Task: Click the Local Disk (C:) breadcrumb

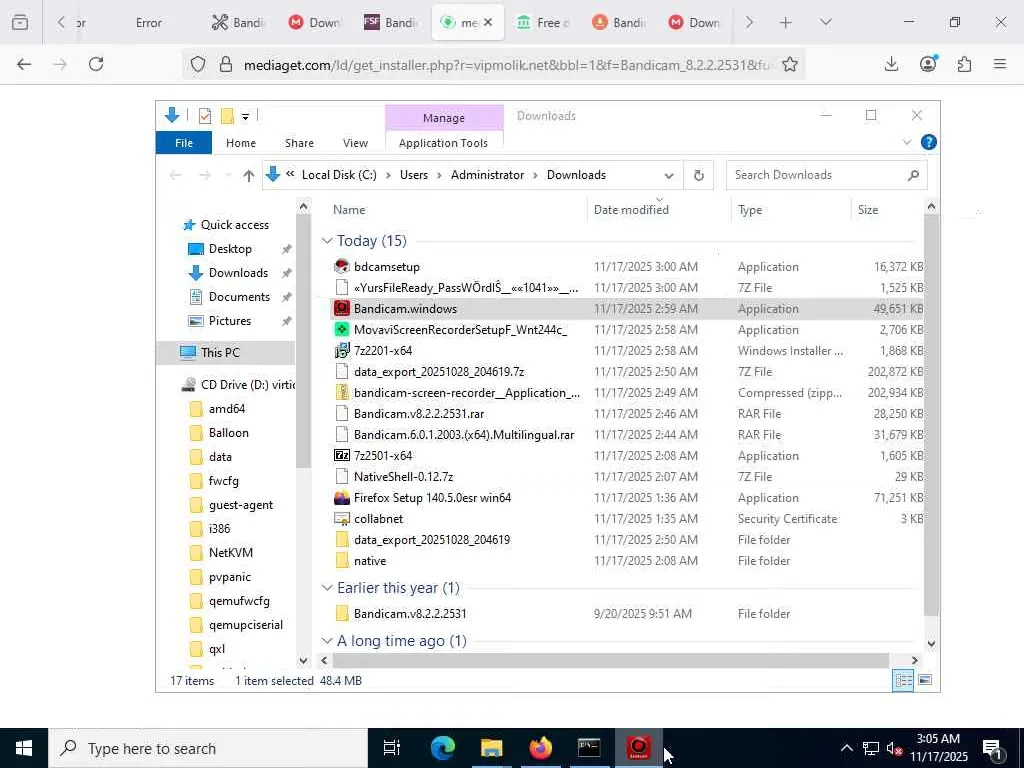Action: pos(339,175)
